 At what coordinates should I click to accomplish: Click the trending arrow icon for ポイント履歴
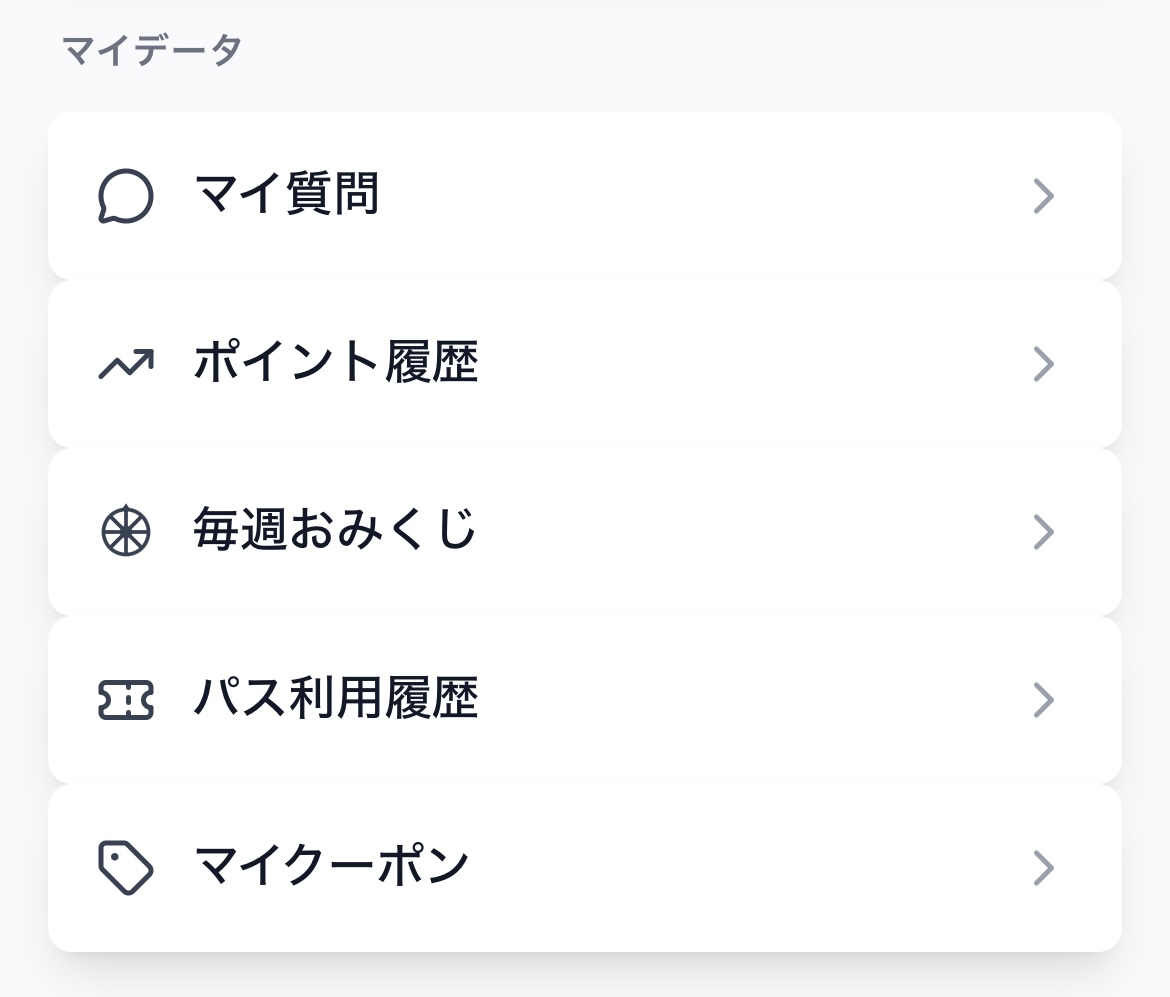[126, 364]
